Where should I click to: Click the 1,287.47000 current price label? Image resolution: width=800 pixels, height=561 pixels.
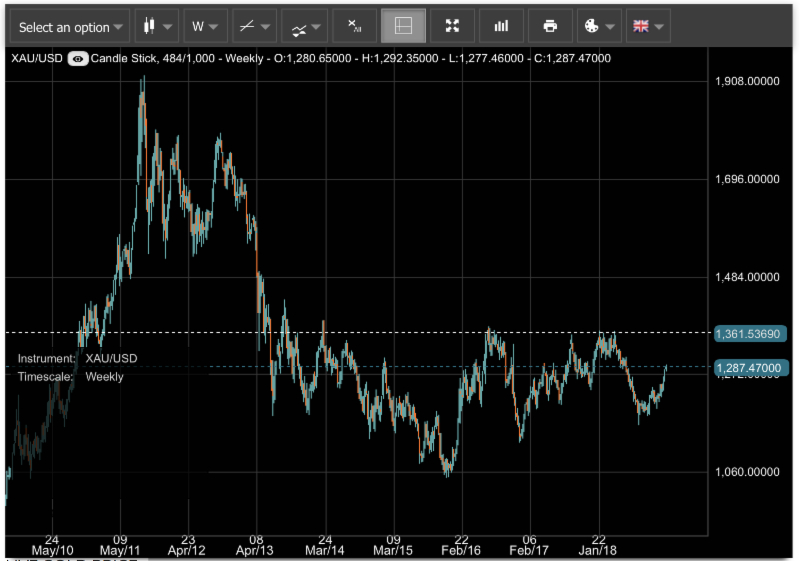click(751, 368)
